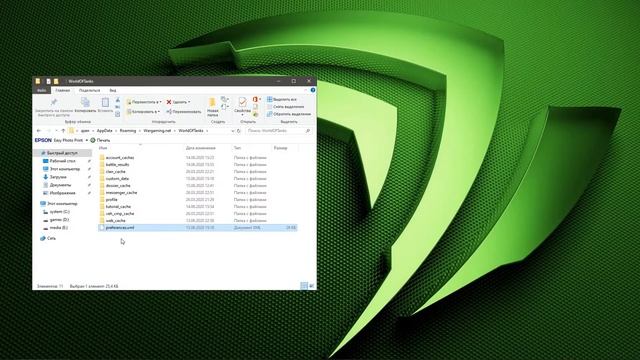
Task: Pin folder to Quick access via ribbon
Action: click(x=54, y=107)
